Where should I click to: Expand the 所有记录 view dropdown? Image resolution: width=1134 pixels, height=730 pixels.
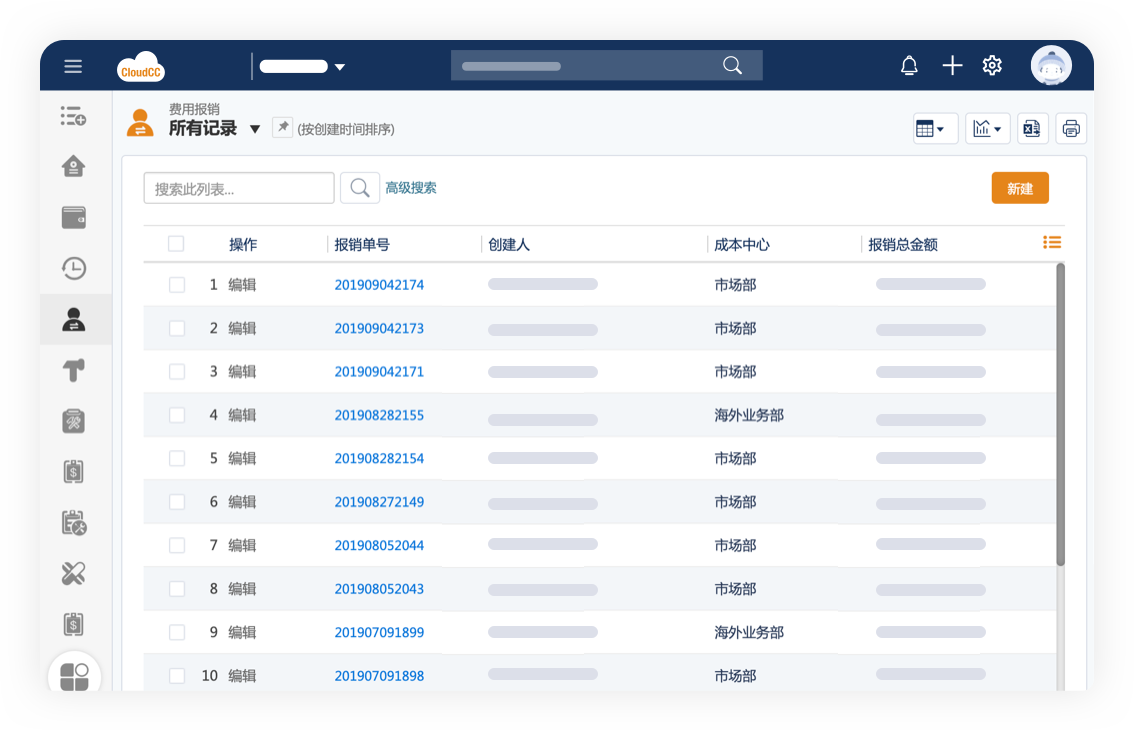click(x=255, y=129)
